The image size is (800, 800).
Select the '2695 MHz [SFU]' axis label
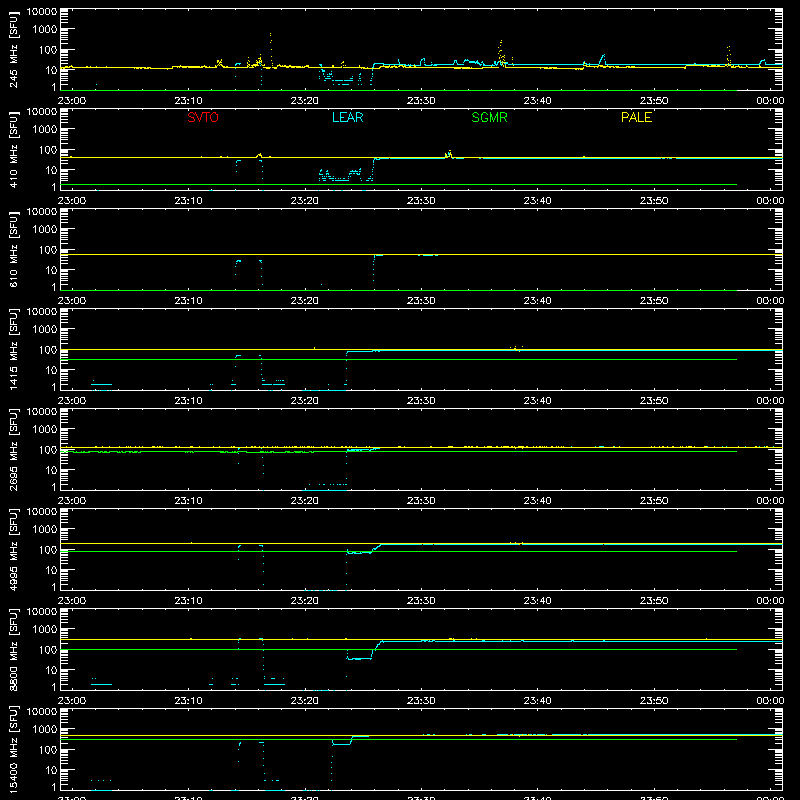tap(14, 449)
